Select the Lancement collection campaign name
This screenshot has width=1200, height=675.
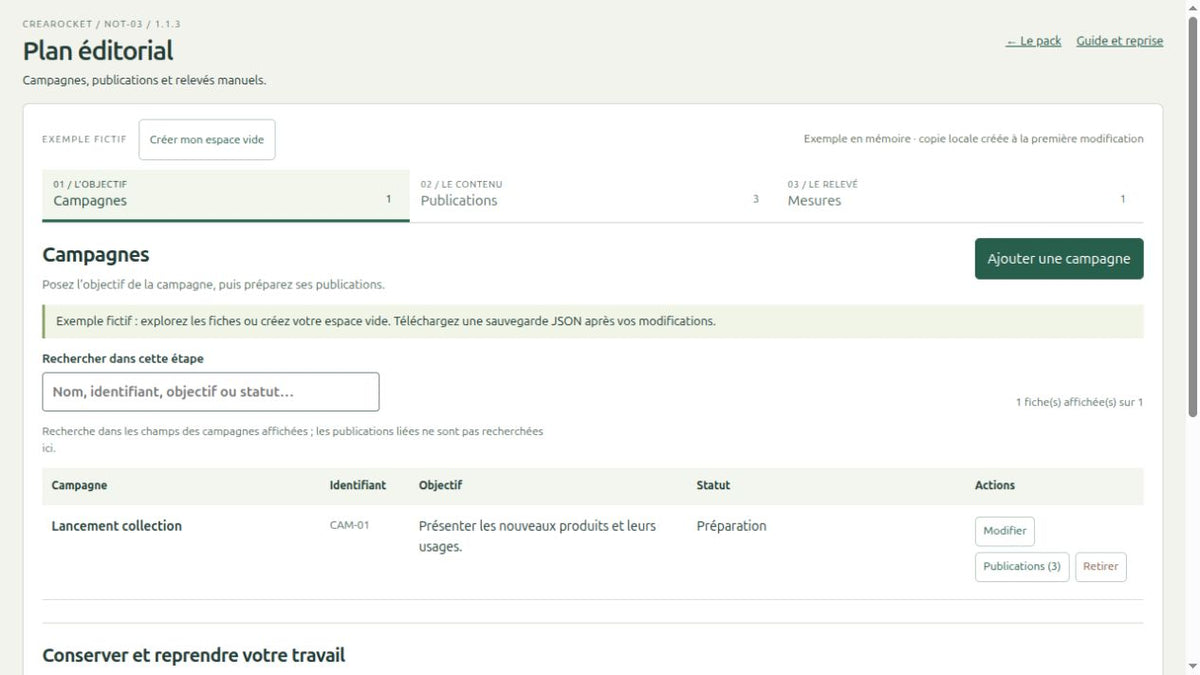coord(117,526)
